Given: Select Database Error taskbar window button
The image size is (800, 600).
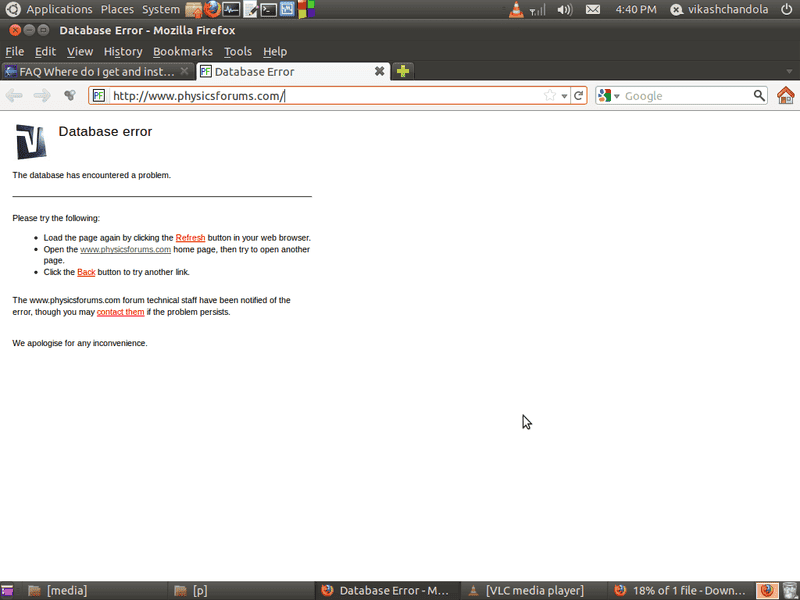Looking at the screenshot, I should tap(387, 591).
